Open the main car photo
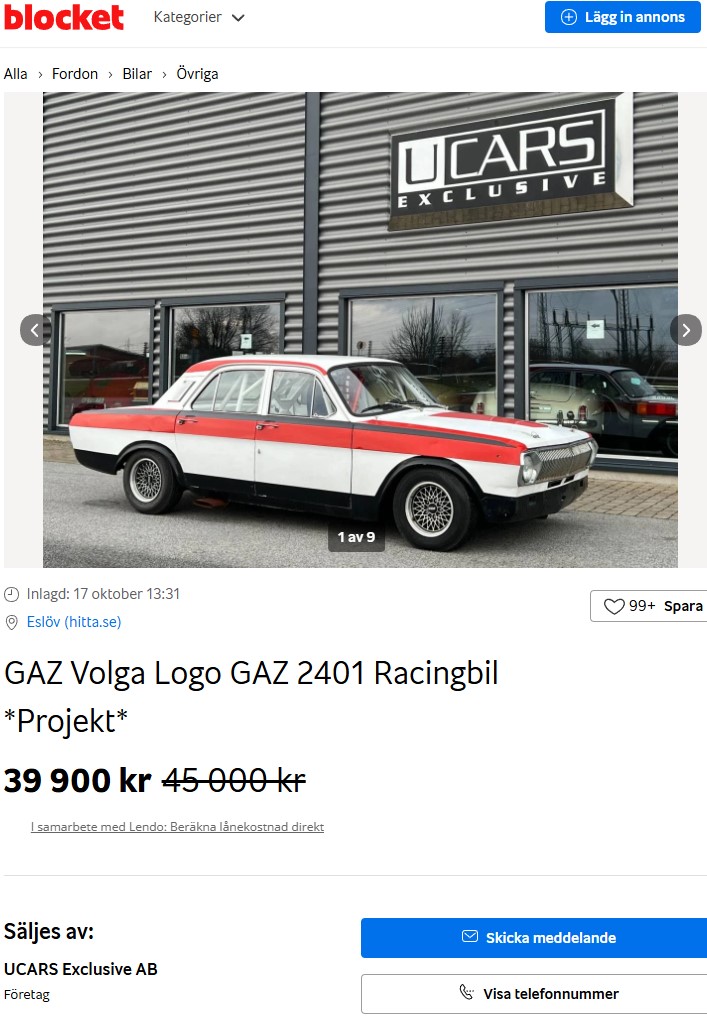This screenshot has width=707, height=1019. coord(360,330)
